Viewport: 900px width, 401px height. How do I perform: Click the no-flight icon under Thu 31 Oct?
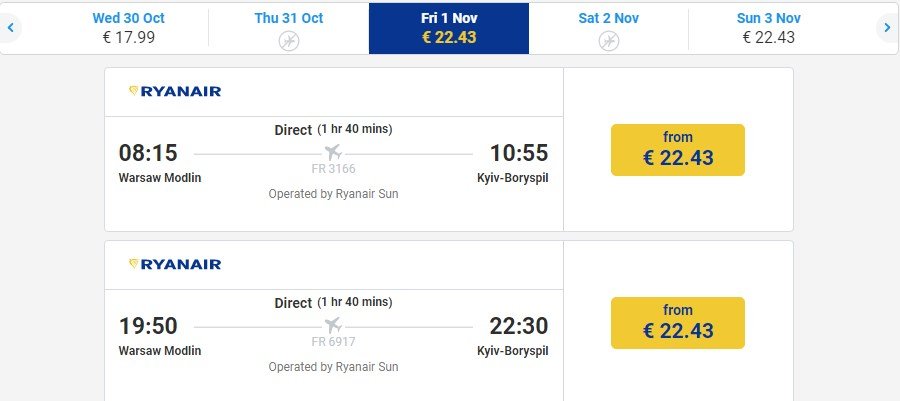point(288,41)
